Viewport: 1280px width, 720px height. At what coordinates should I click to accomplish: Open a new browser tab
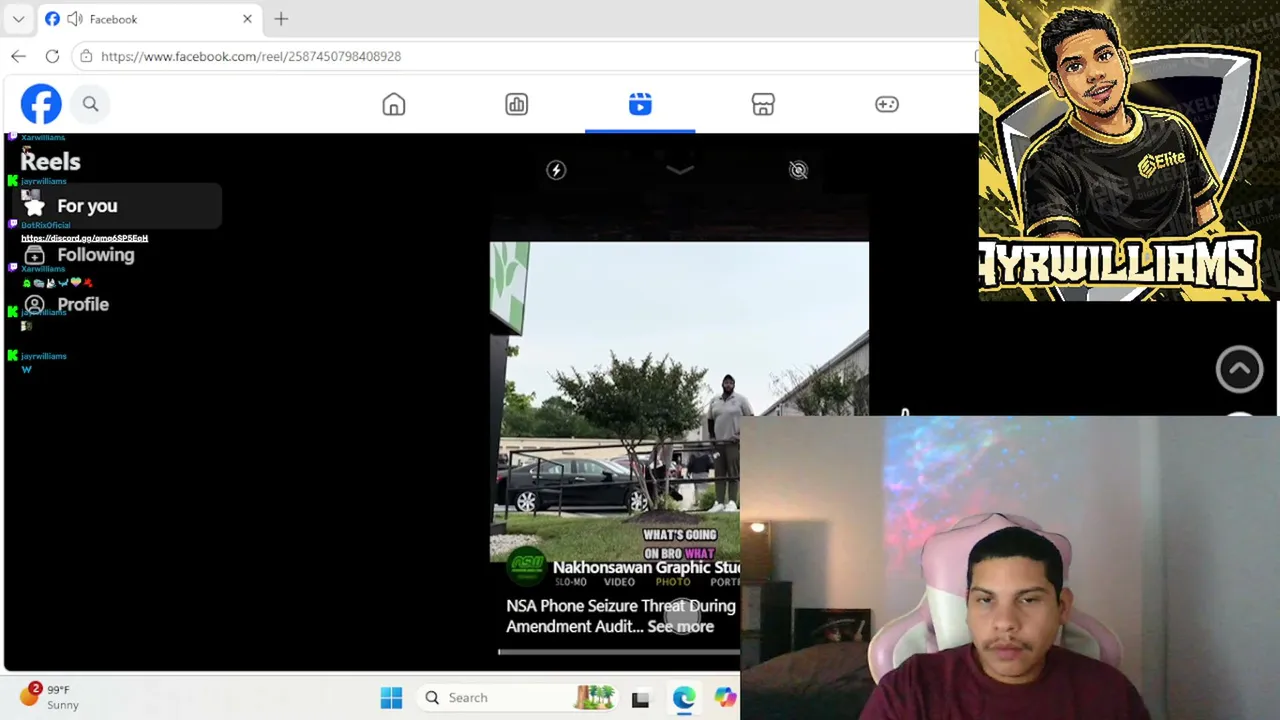[281, 19]
